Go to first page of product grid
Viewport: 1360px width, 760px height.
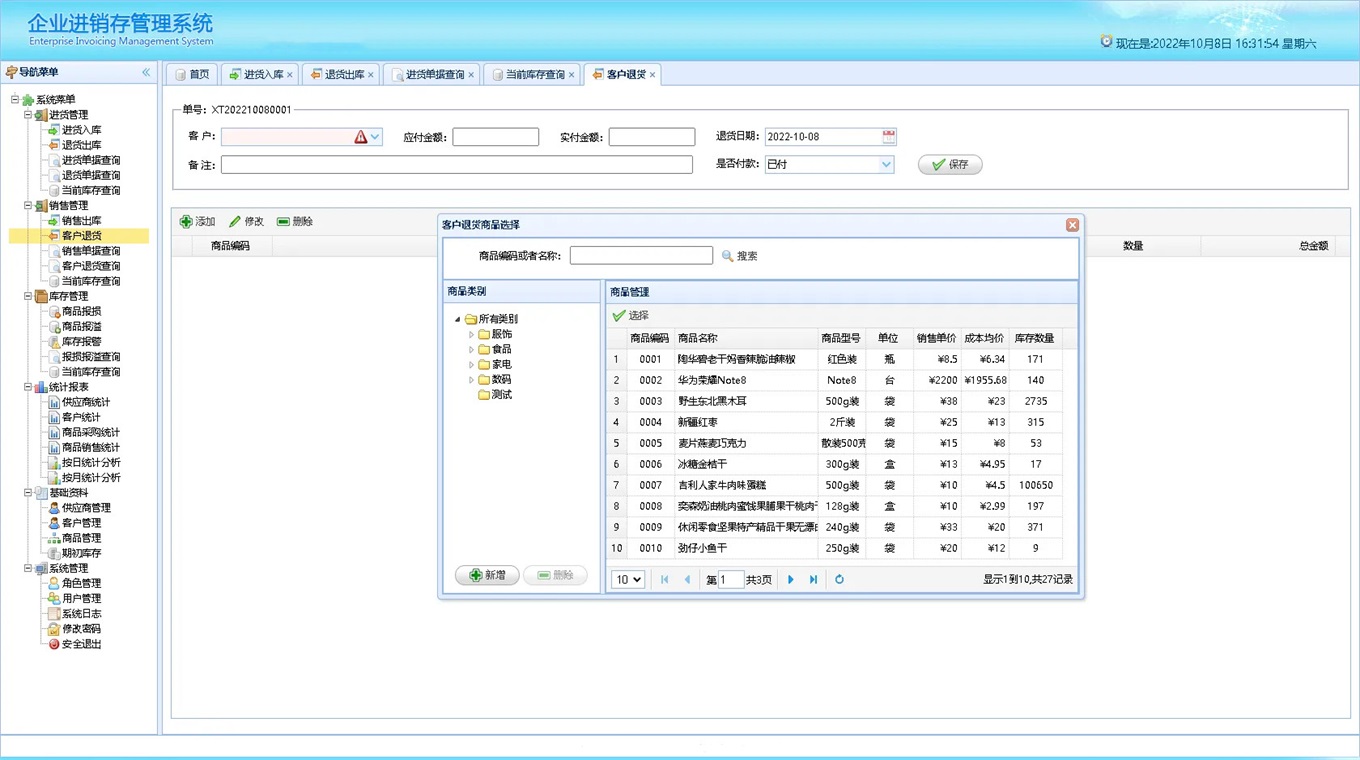[664, 579]
